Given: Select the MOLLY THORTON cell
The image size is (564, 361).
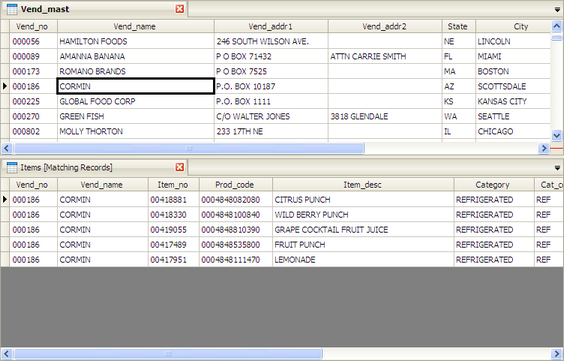Looking at the screenshot, I should [x=136, y=132].
